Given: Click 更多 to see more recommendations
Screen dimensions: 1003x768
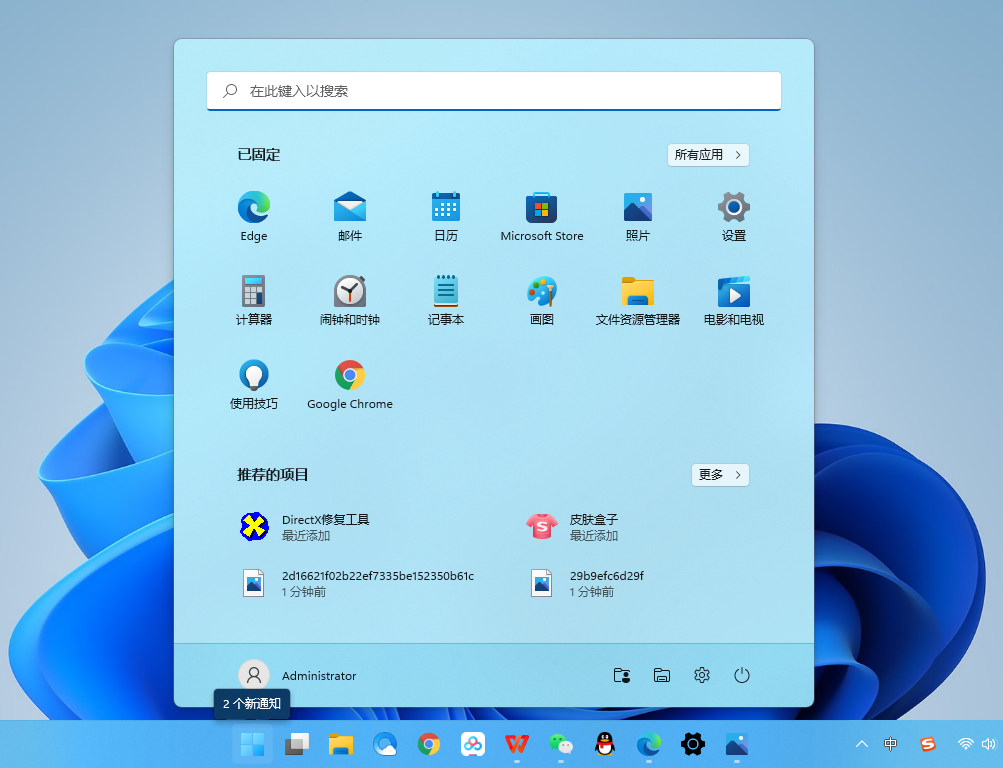Looking at the screenshot, I should pyautogui.click(x=720, y=474).
